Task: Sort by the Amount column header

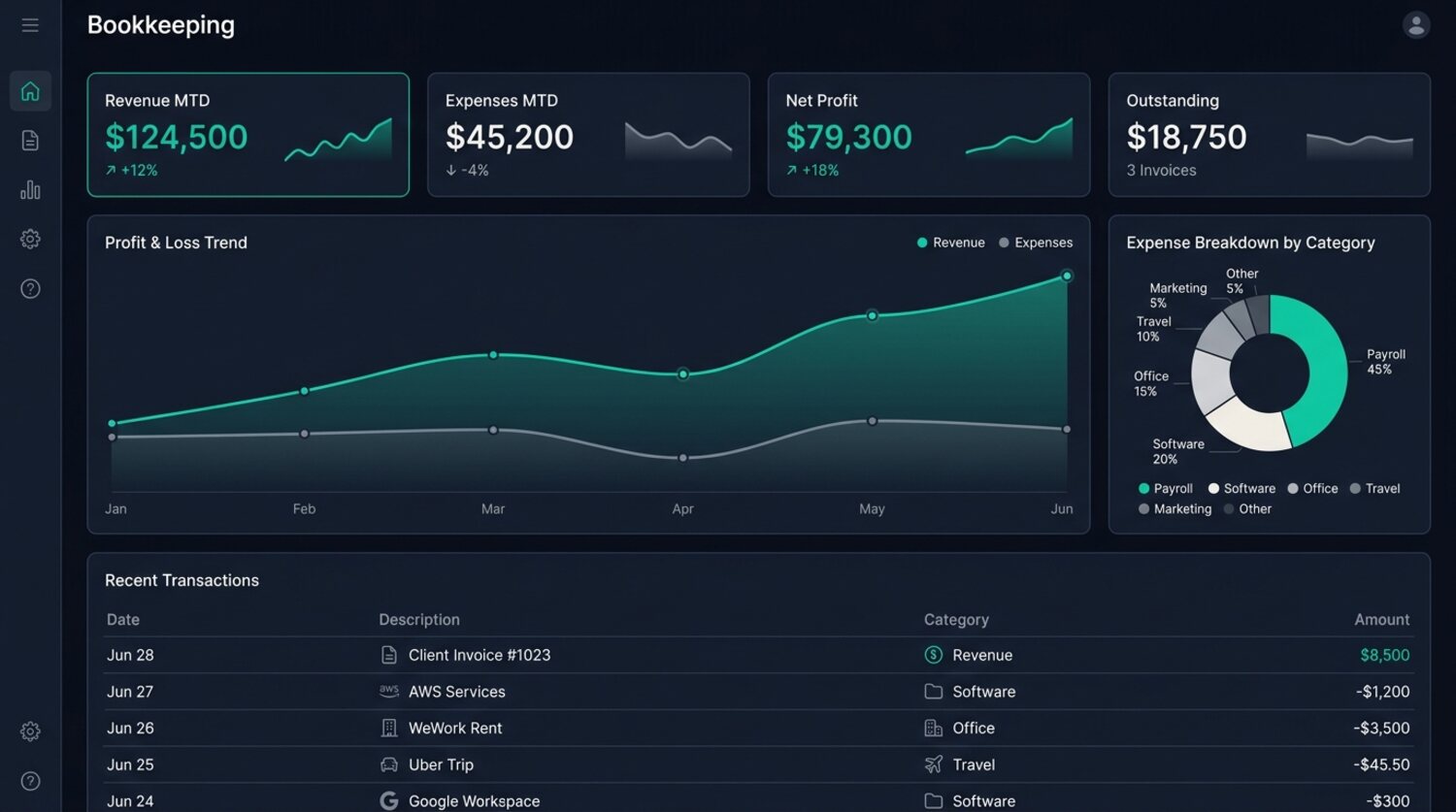Action: [x=1382, y=620]
